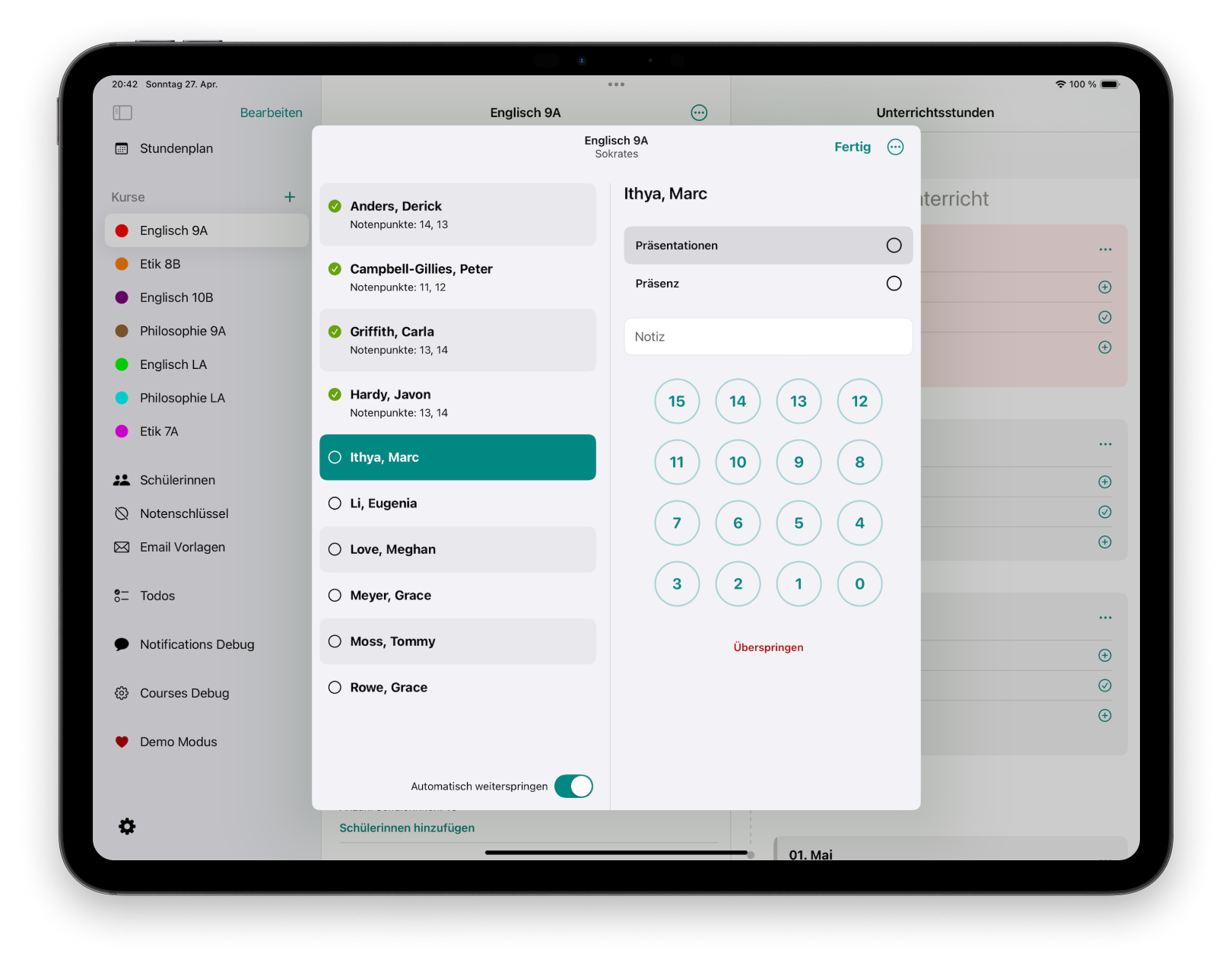
Task: Select the Präsentationen radio option
Action: (x=894, y=245)
